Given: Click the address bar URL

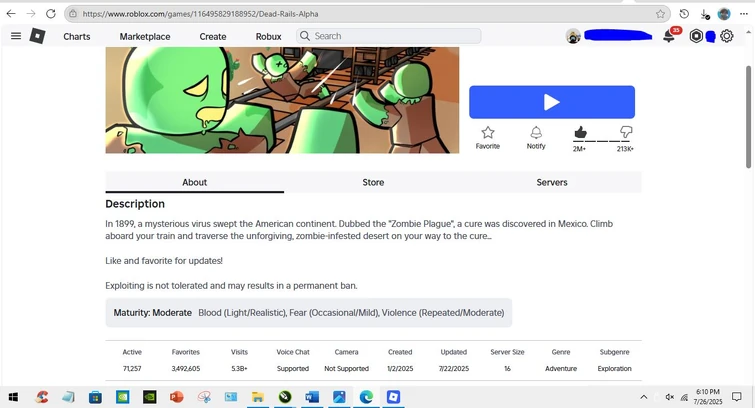Looking at the screenshot, I should coord(200,14).
